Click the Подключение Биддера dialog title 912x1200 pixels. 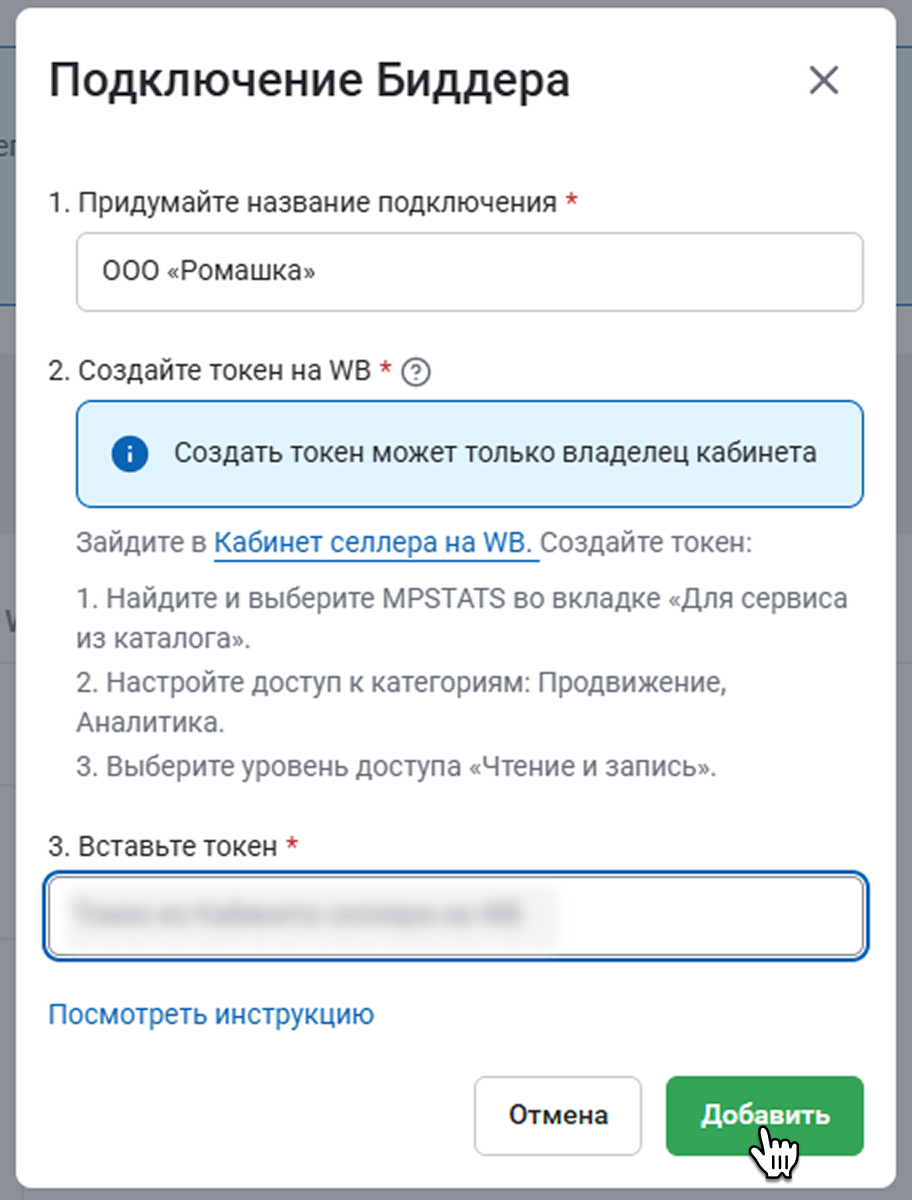click(x=309, y=81)
